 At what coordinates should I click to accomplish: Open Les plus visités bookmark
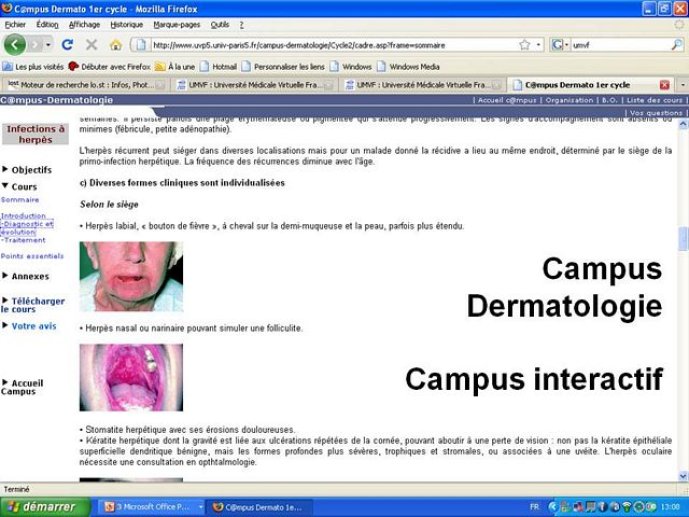pos(33,67)
